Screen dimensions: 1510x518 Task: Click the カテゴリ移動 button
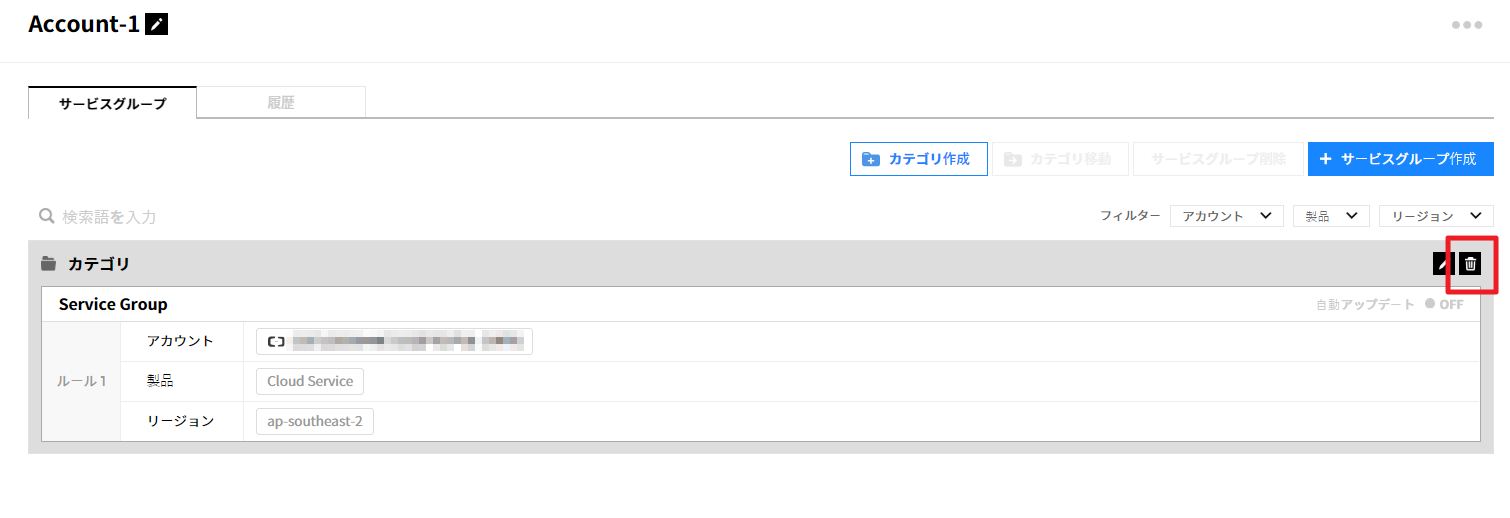pos(1059,159)
